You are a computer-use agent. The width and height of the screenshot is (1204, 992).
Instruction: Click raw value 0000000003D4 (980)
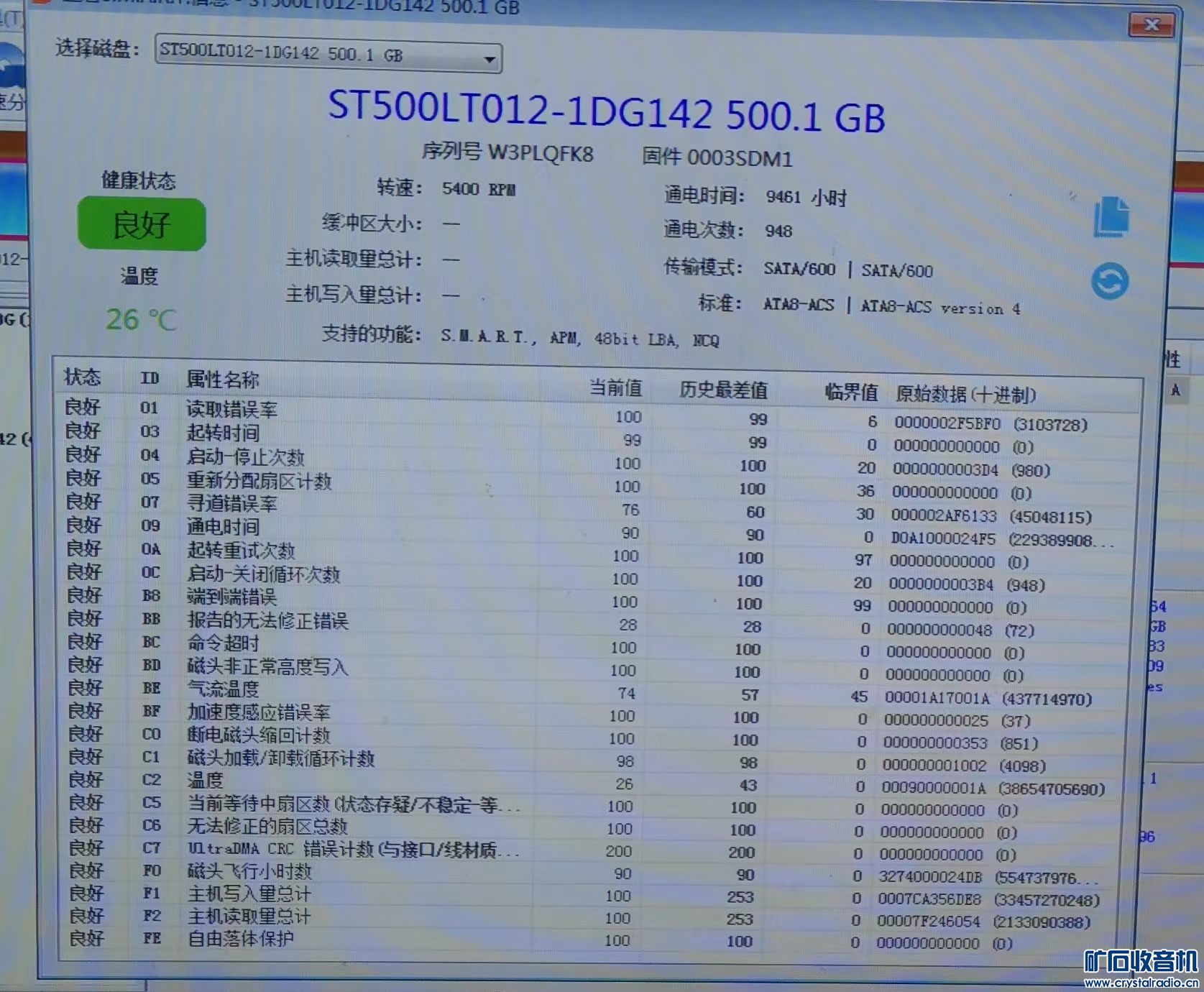[971, 470]
